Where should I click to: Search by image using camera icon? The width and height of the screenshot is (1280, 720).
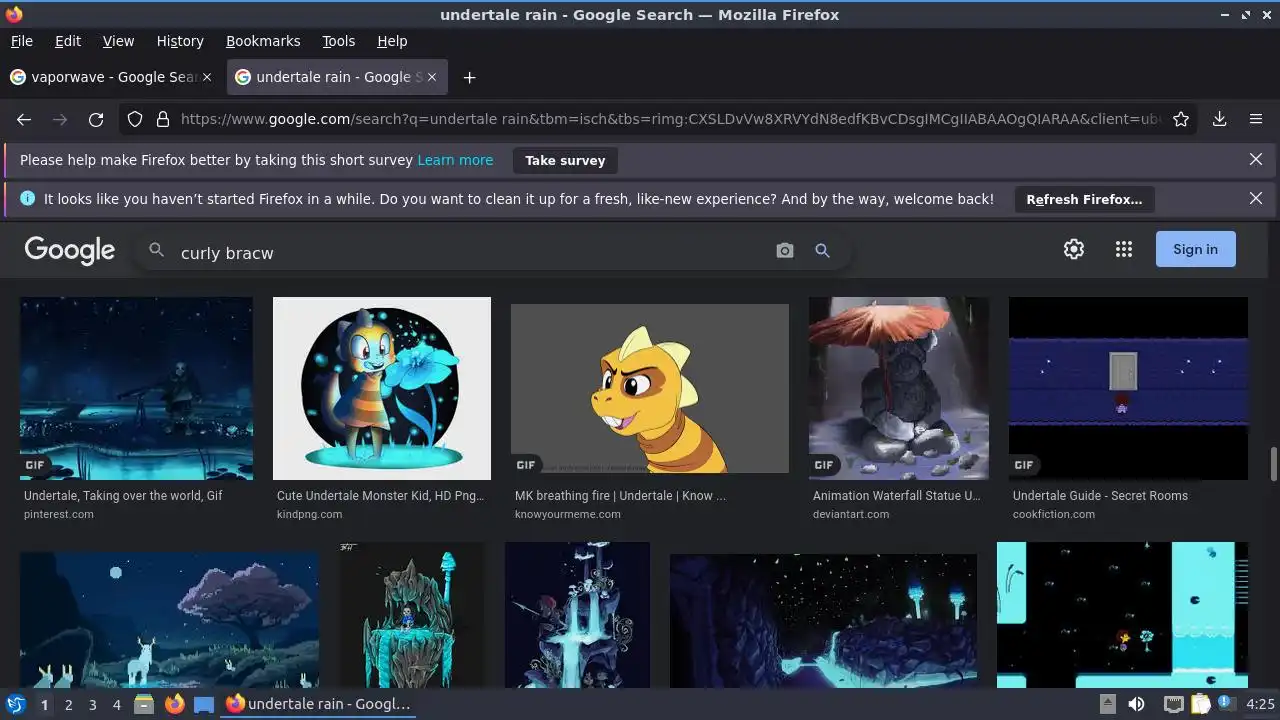click(x=785, y=251)
